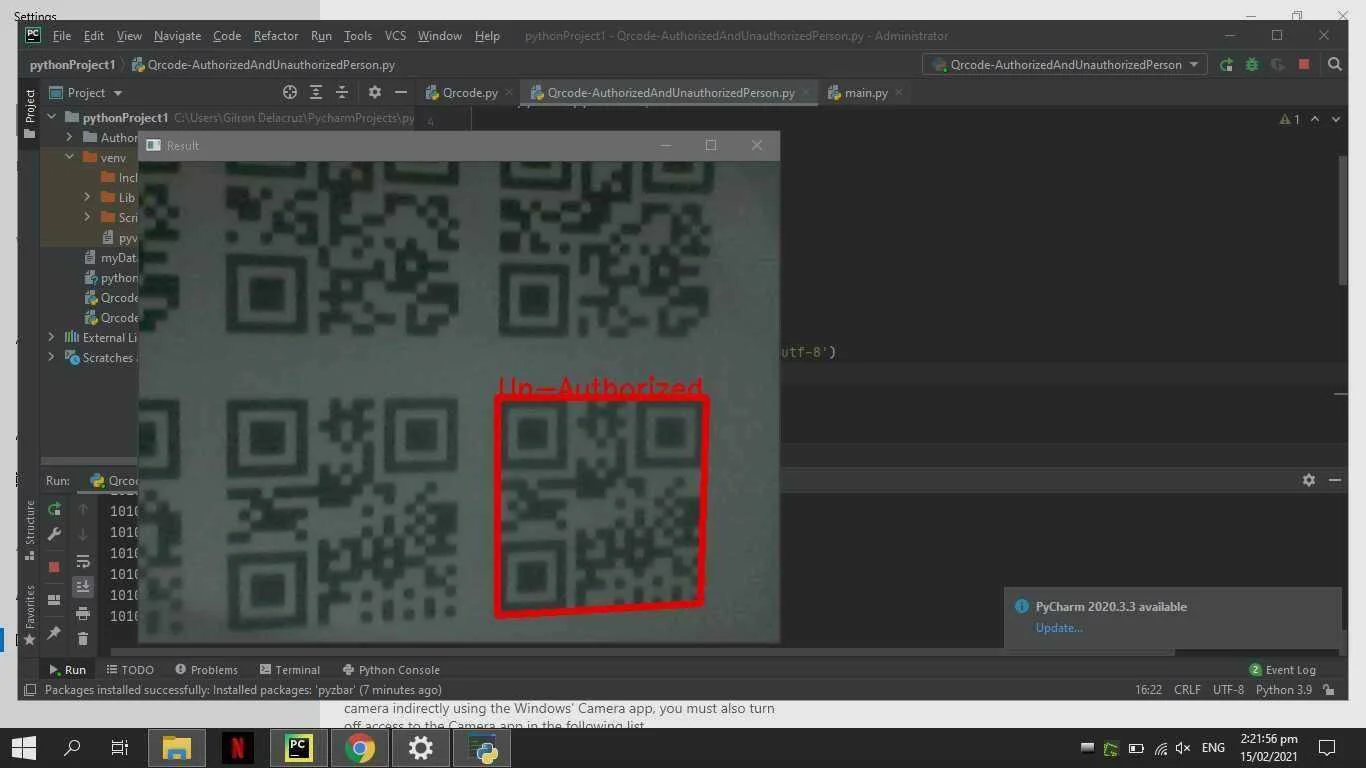Rerun the script in Run panel
Image resolution: width=1366 pixels, height=768 pixels.
[x=54, y=509]
